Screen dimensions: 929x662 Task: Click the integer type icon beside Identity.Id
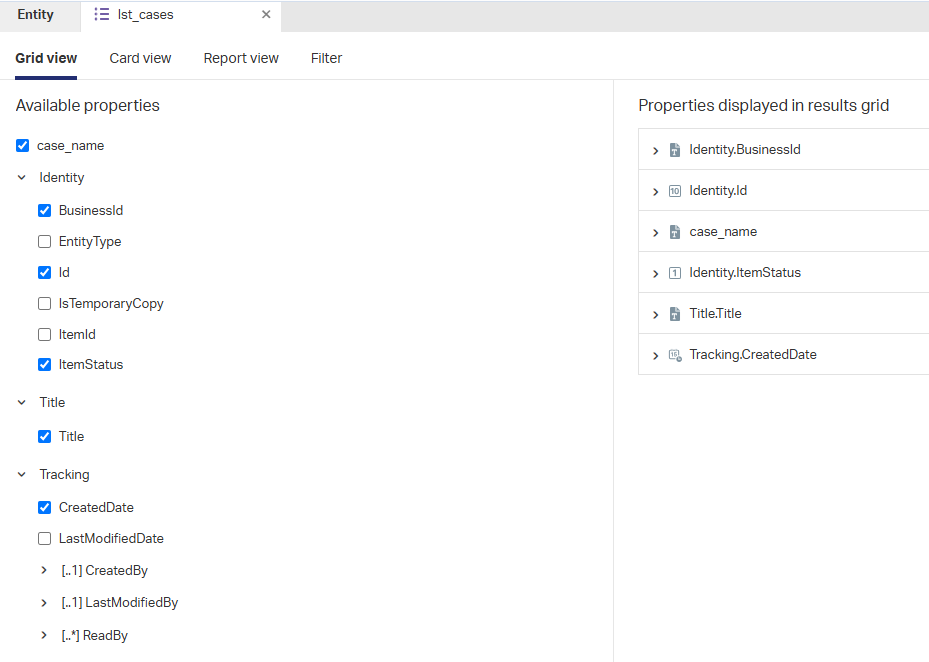[675, 191]
